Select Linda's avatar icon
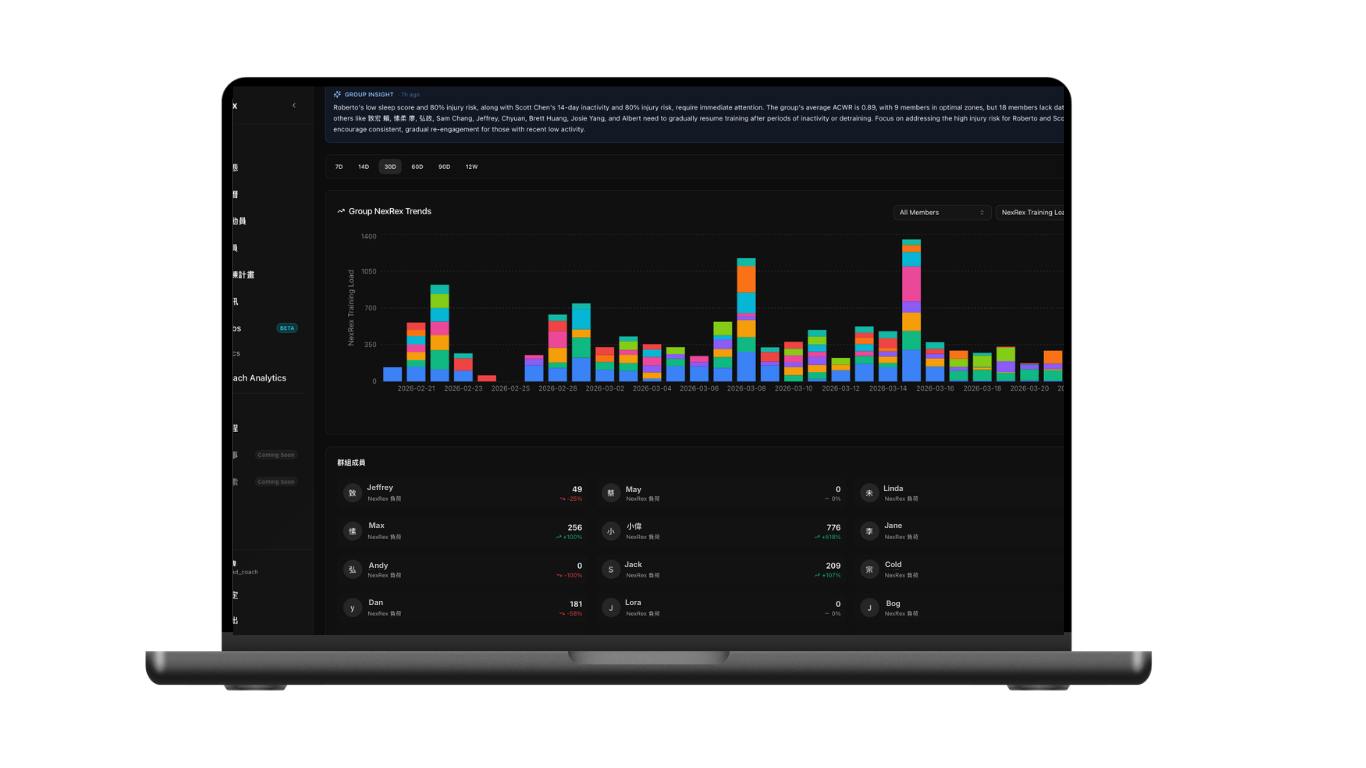Viewport: 1366px width, 768px height. click(x=868, y=493)
